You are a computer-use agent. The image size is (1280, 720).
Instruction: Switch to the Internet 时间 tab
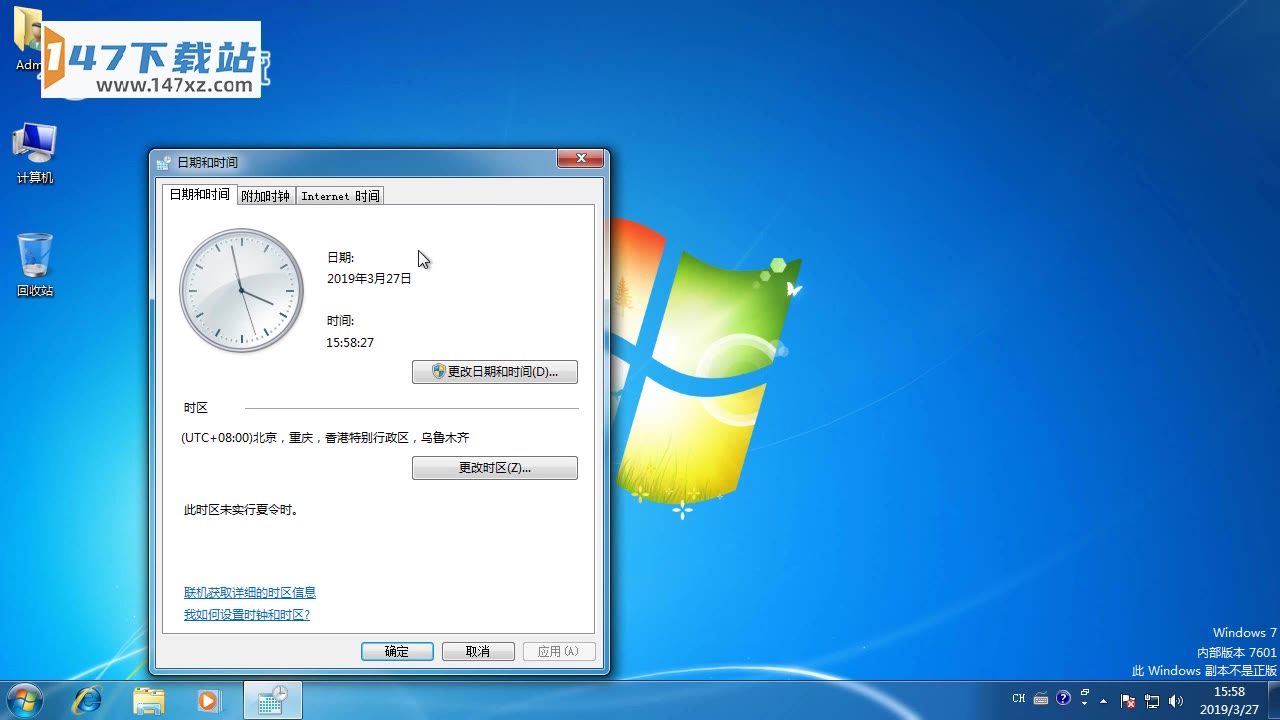click(340, 196)
